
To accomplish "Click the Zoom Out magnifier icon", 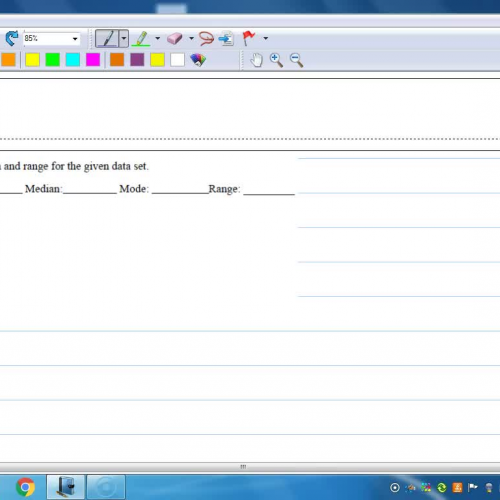I will 296,60.
